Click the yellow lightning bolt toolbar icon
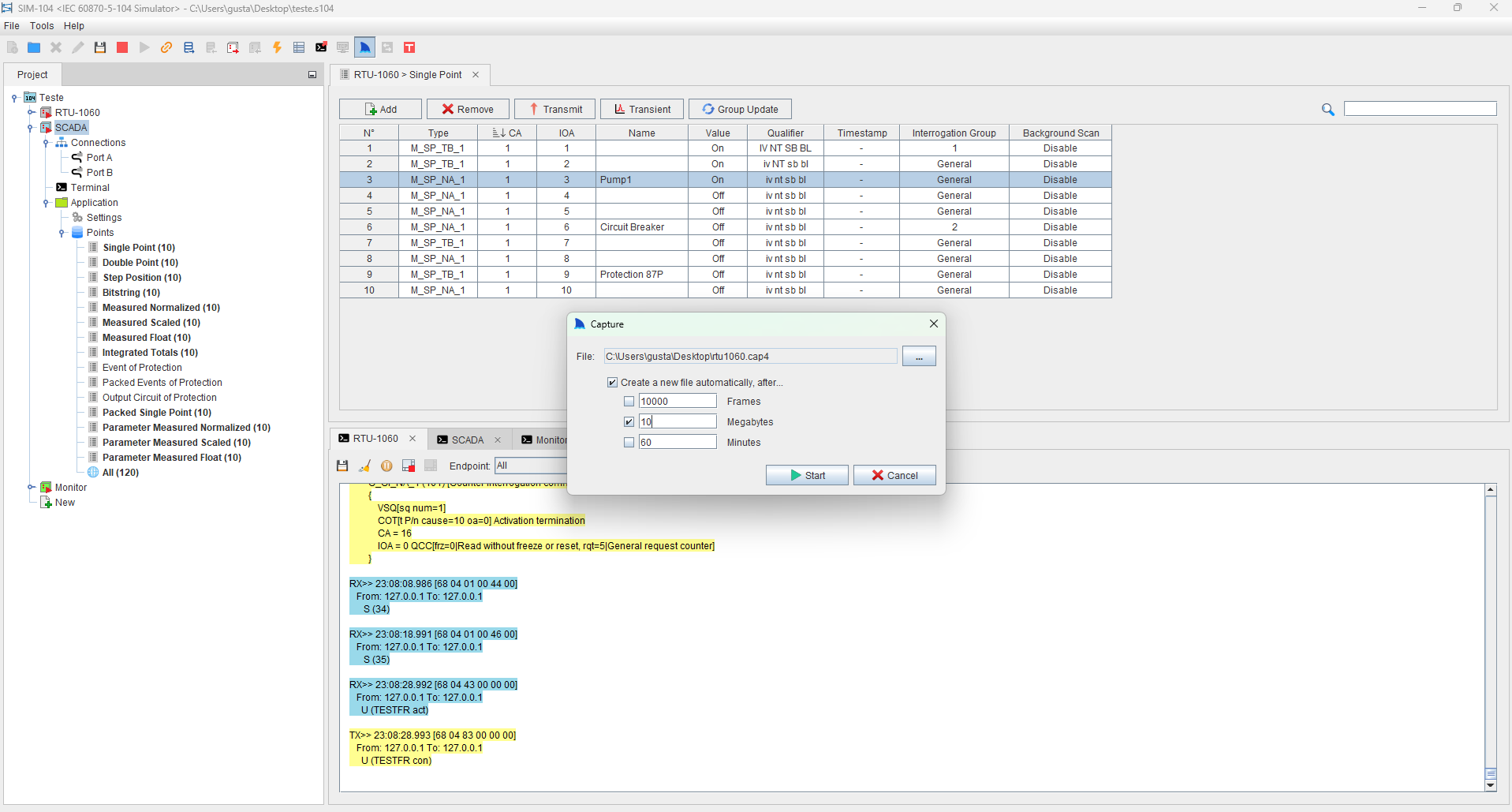The width and height of the screenshot is (1512, 812). 277,47
